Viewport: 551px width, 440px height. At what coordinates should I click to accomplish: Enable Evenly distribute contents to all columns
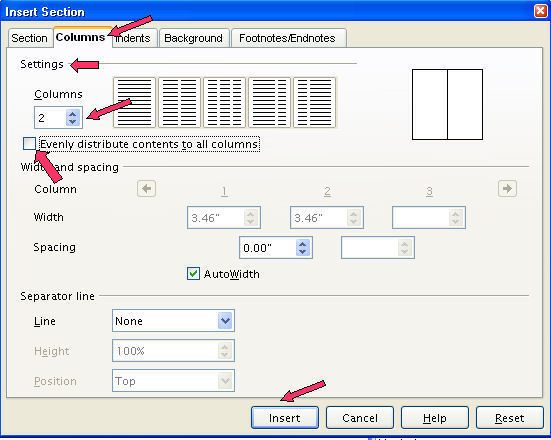(29, 144)
